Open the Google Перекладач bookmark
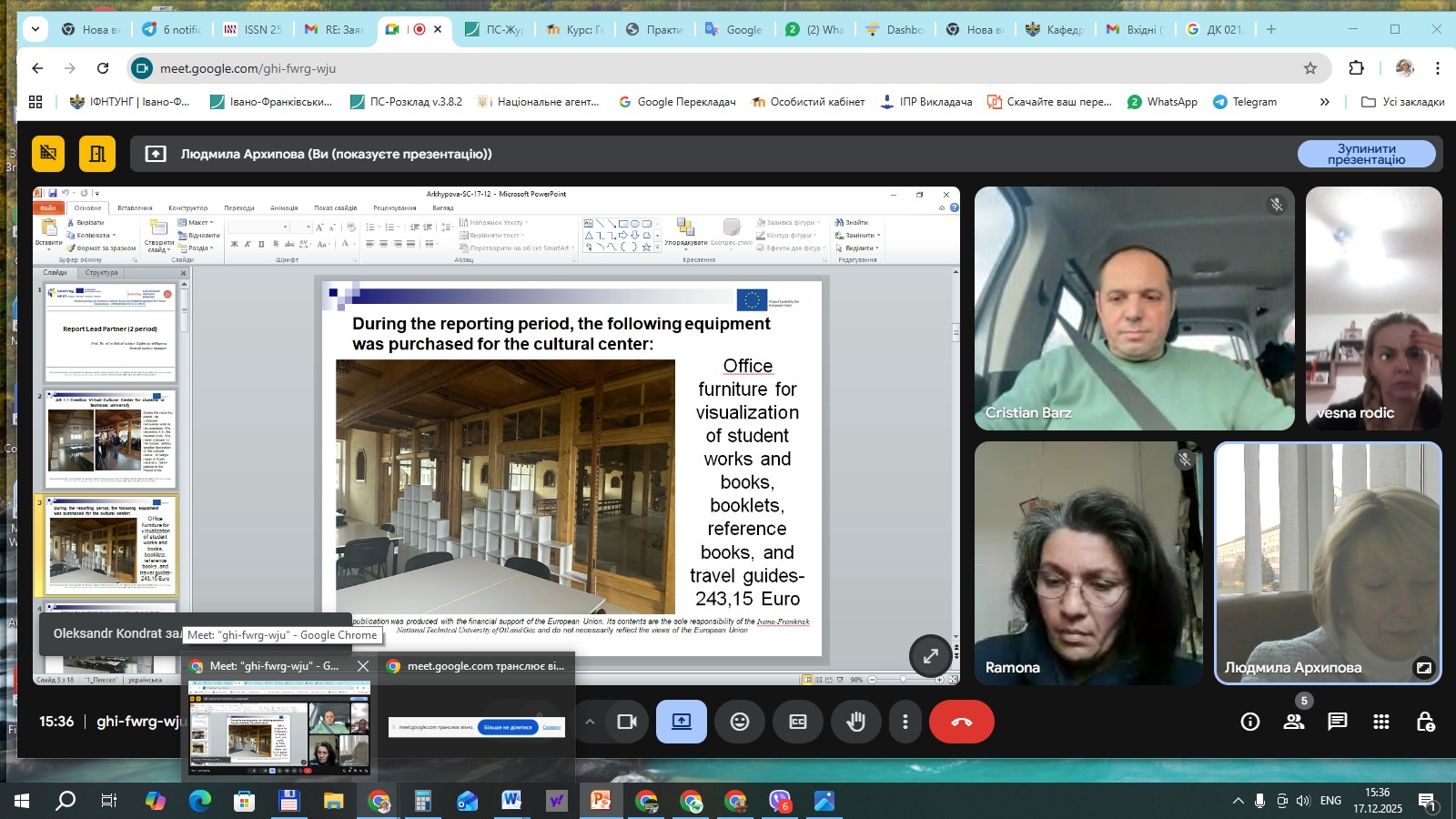The width and height of the screenshot is (1456, 819). tap(677, 102)
